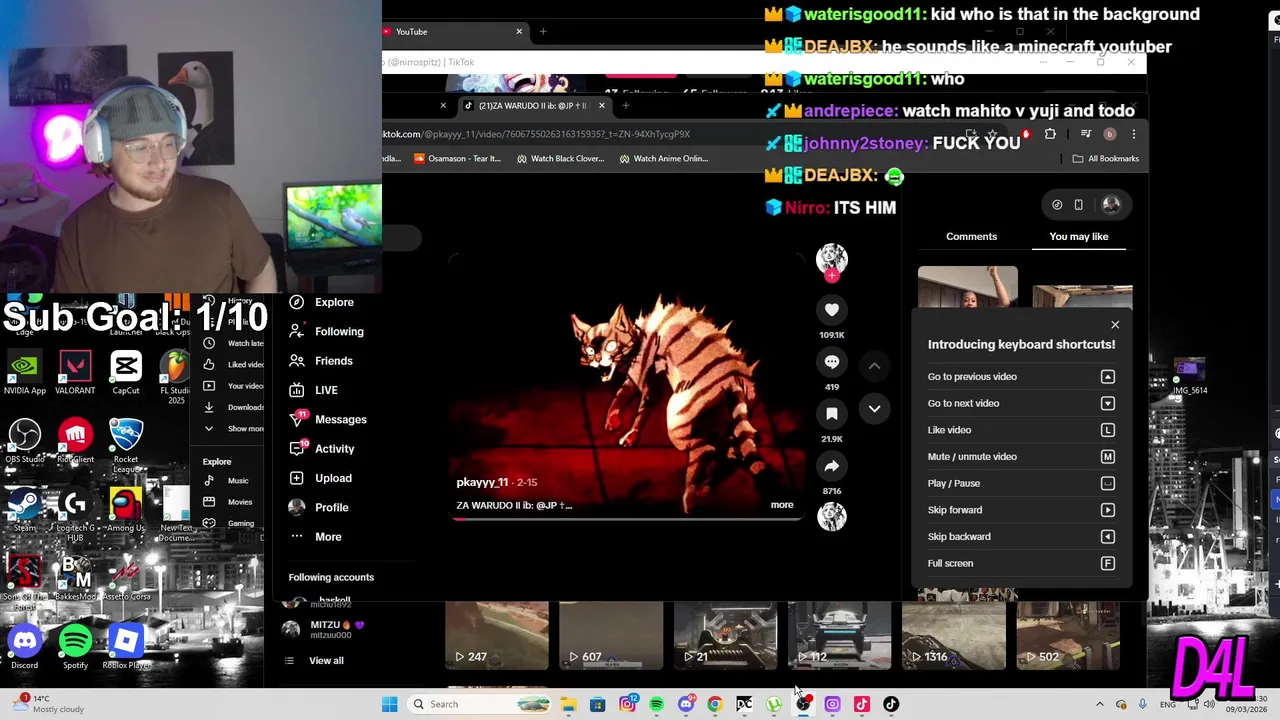Open the Osamason - Tear It bookmark

click(458, 159)
